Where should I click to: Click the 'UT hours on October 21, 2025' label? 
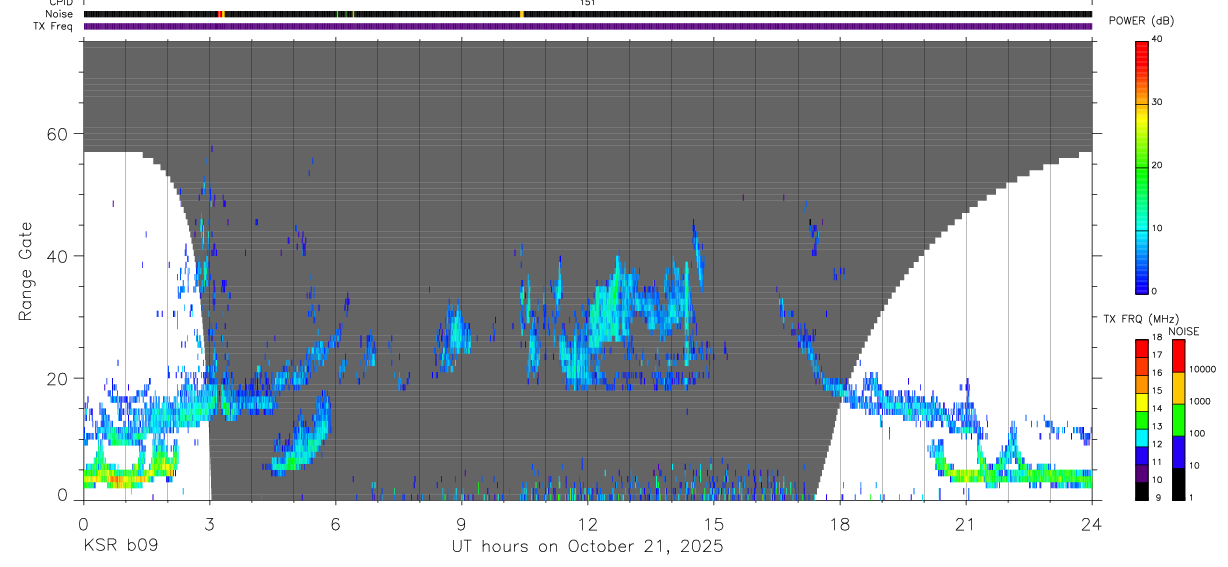coord(587,547)
